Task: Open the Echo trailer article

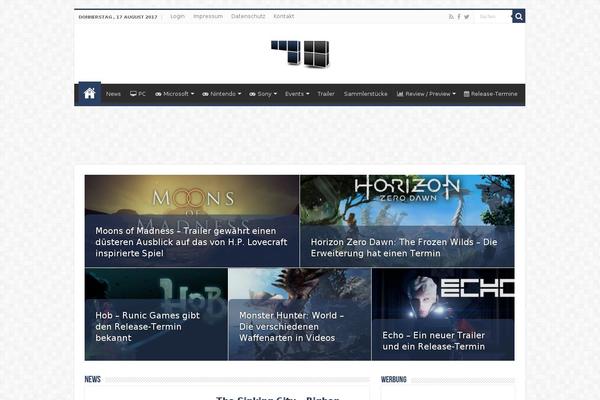Action: coord(443,314)
